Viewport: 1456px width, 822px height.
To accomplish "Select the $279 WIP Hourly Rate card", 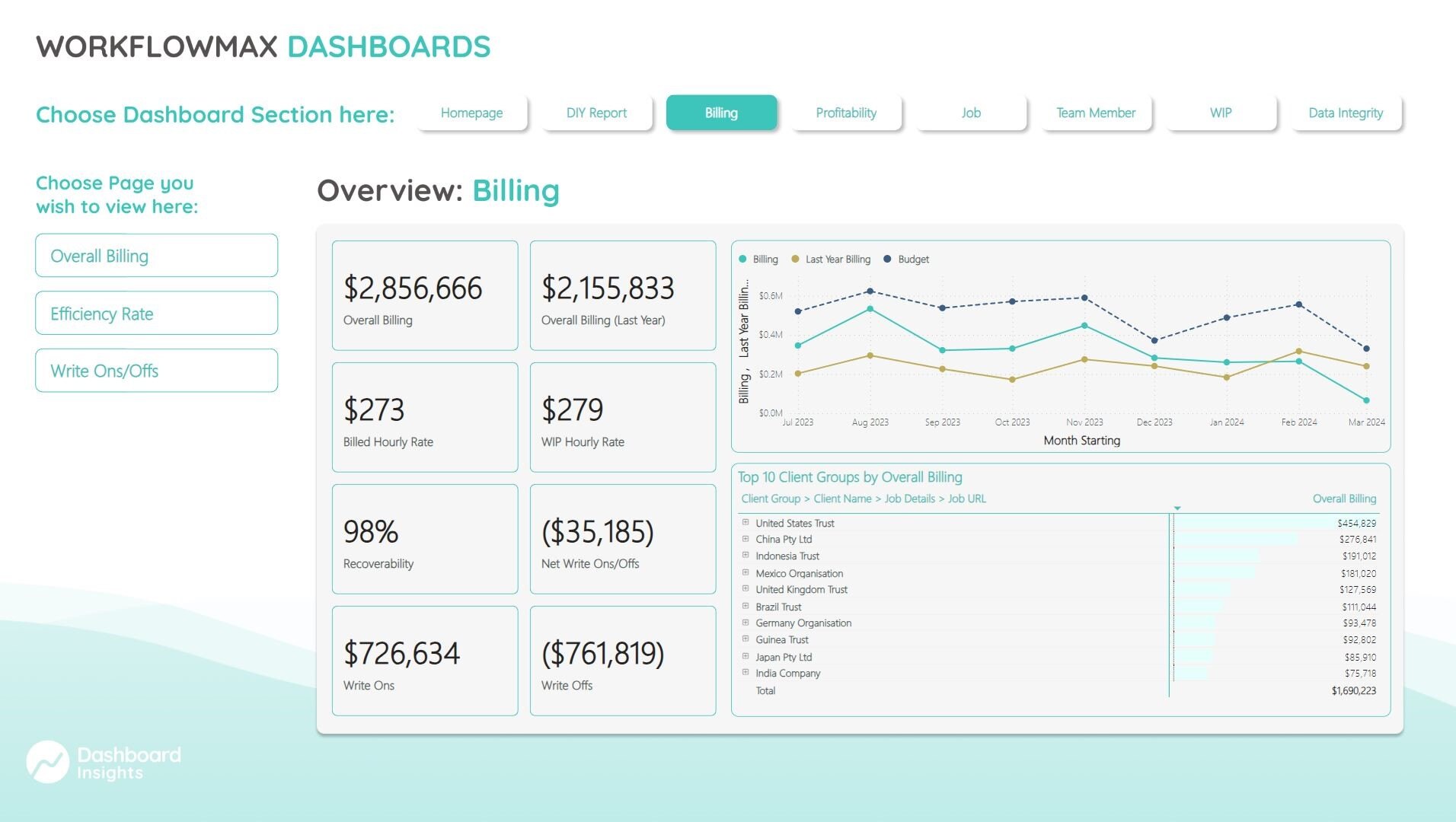I will 623,417.
